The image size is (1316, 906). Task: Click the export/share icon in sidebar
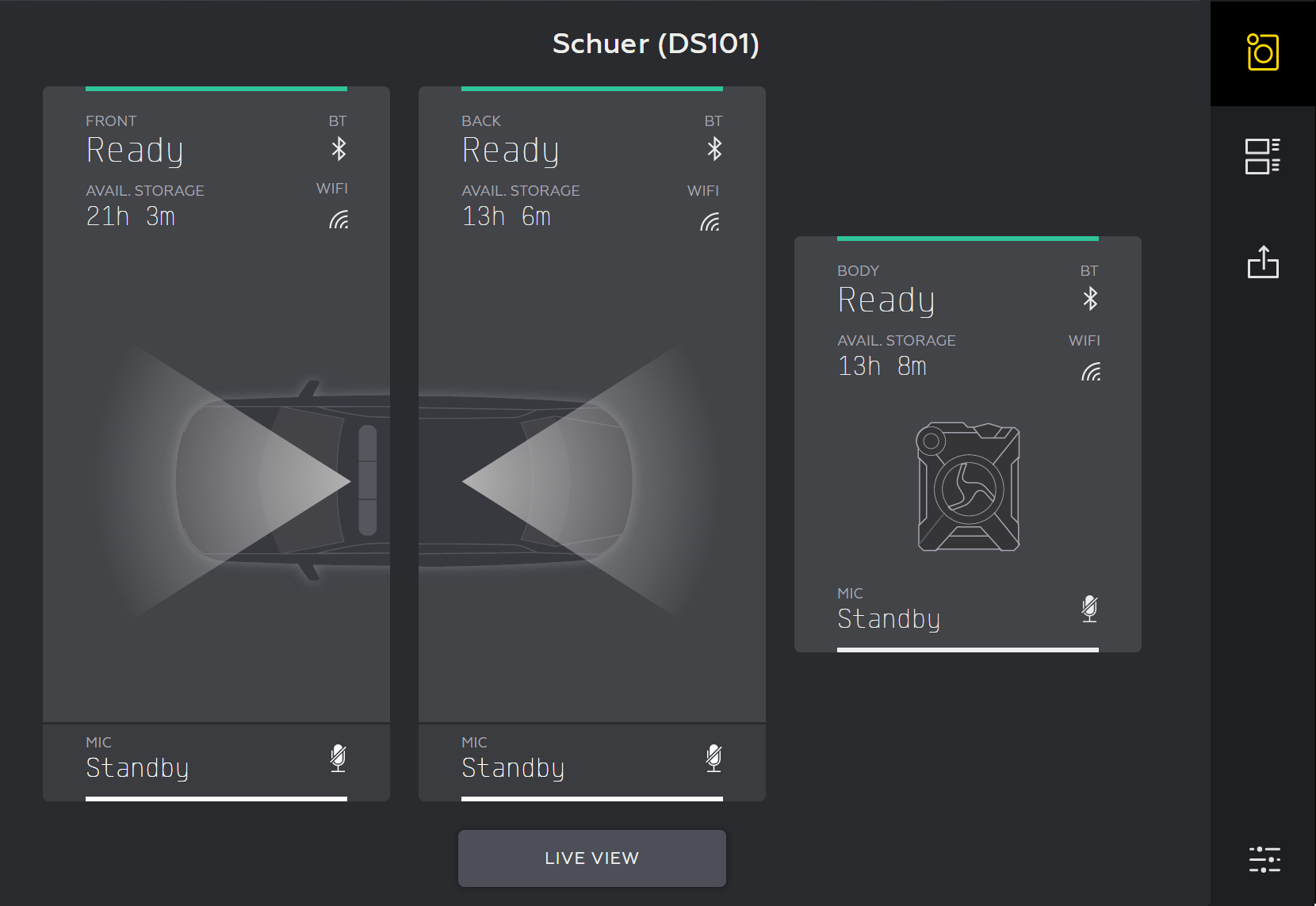coord(1263,262)
